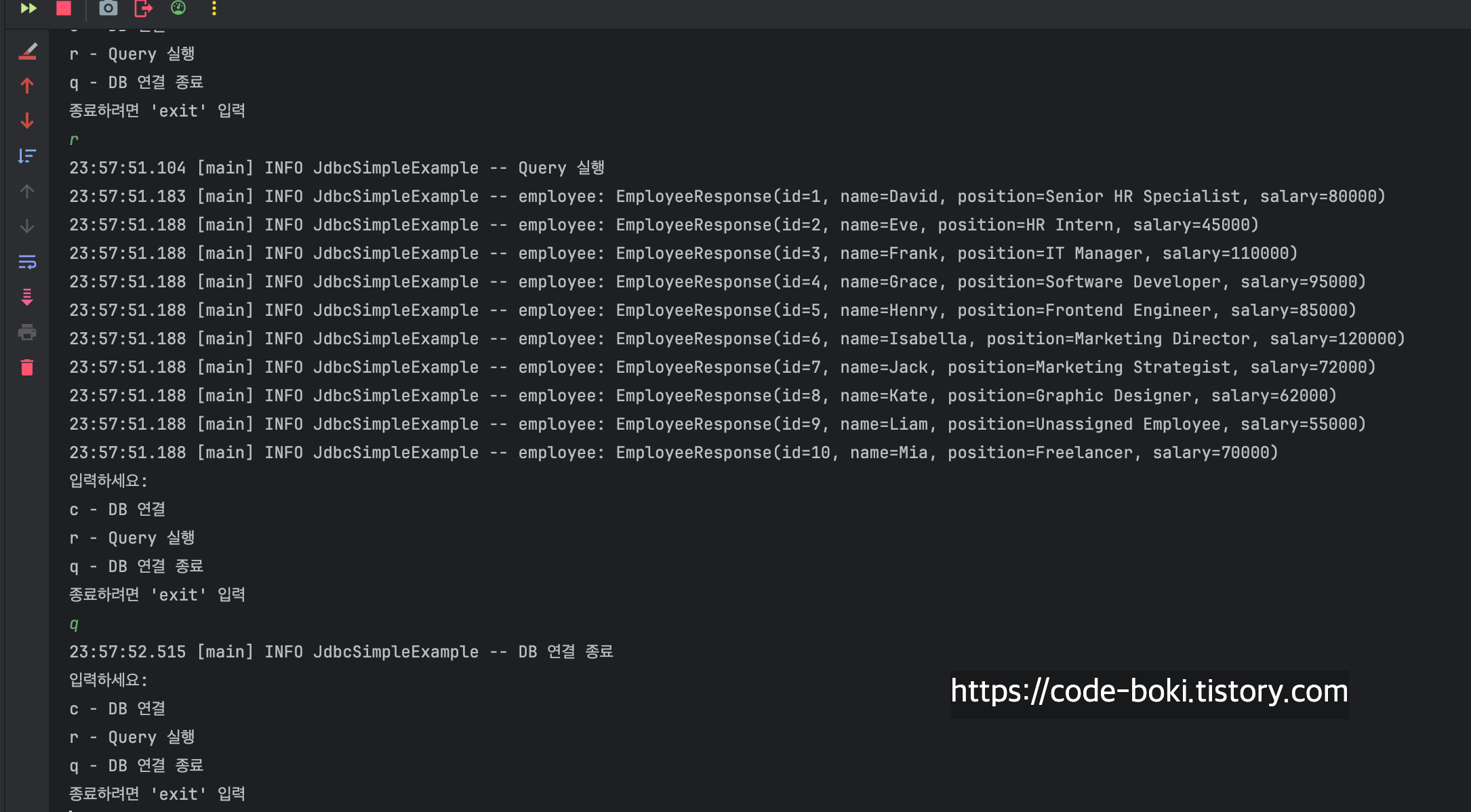Screen dimensions: 1471x812
Task: Click the camera thread dump icon
Action: click(108, 8)
